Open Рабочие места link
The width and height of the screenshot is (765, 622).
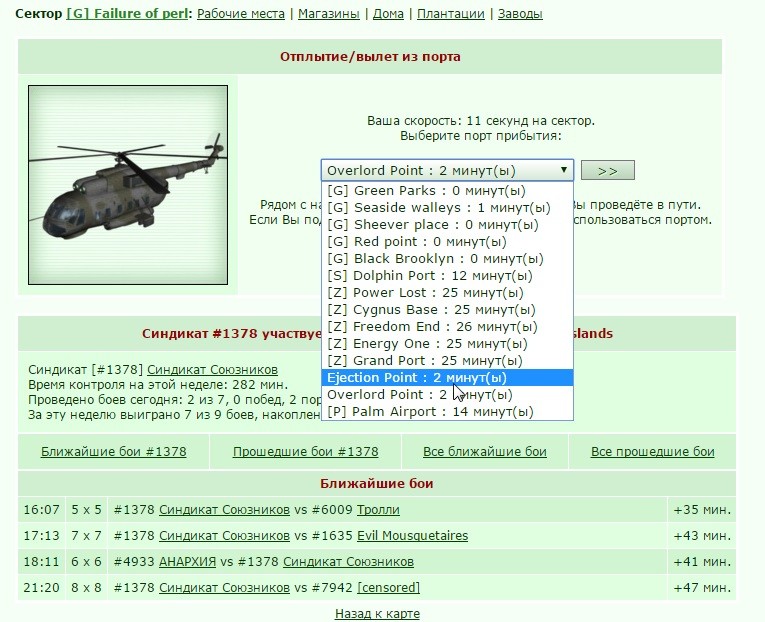[241, 14]
